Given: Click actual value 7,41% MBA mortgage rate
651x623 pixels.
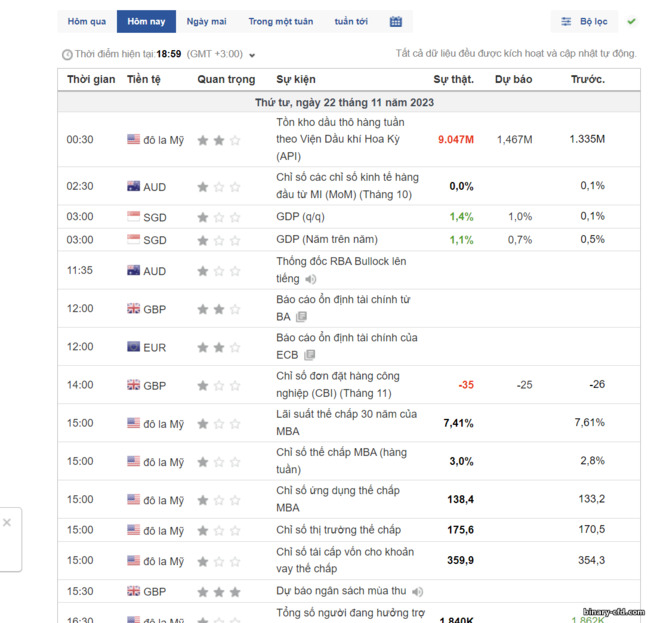Looking at the screenshot, I should [458, 423].
